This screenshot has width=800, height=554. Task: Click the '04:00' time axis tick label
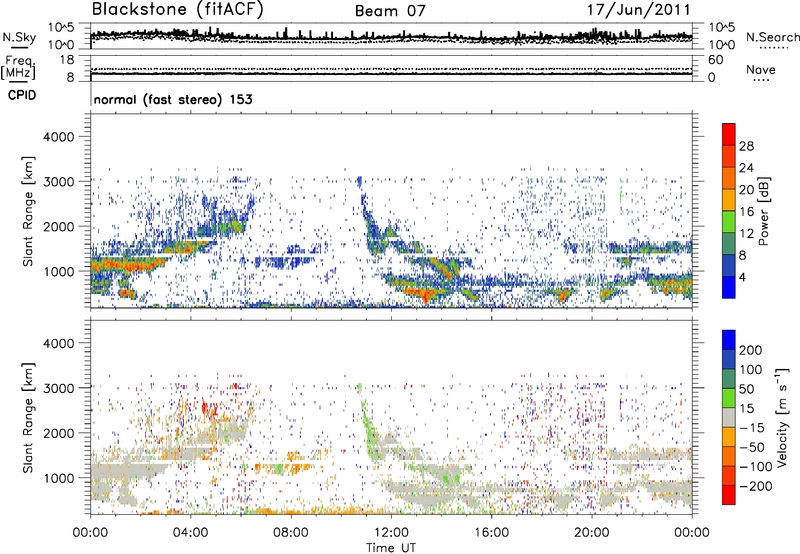[190, 533]
